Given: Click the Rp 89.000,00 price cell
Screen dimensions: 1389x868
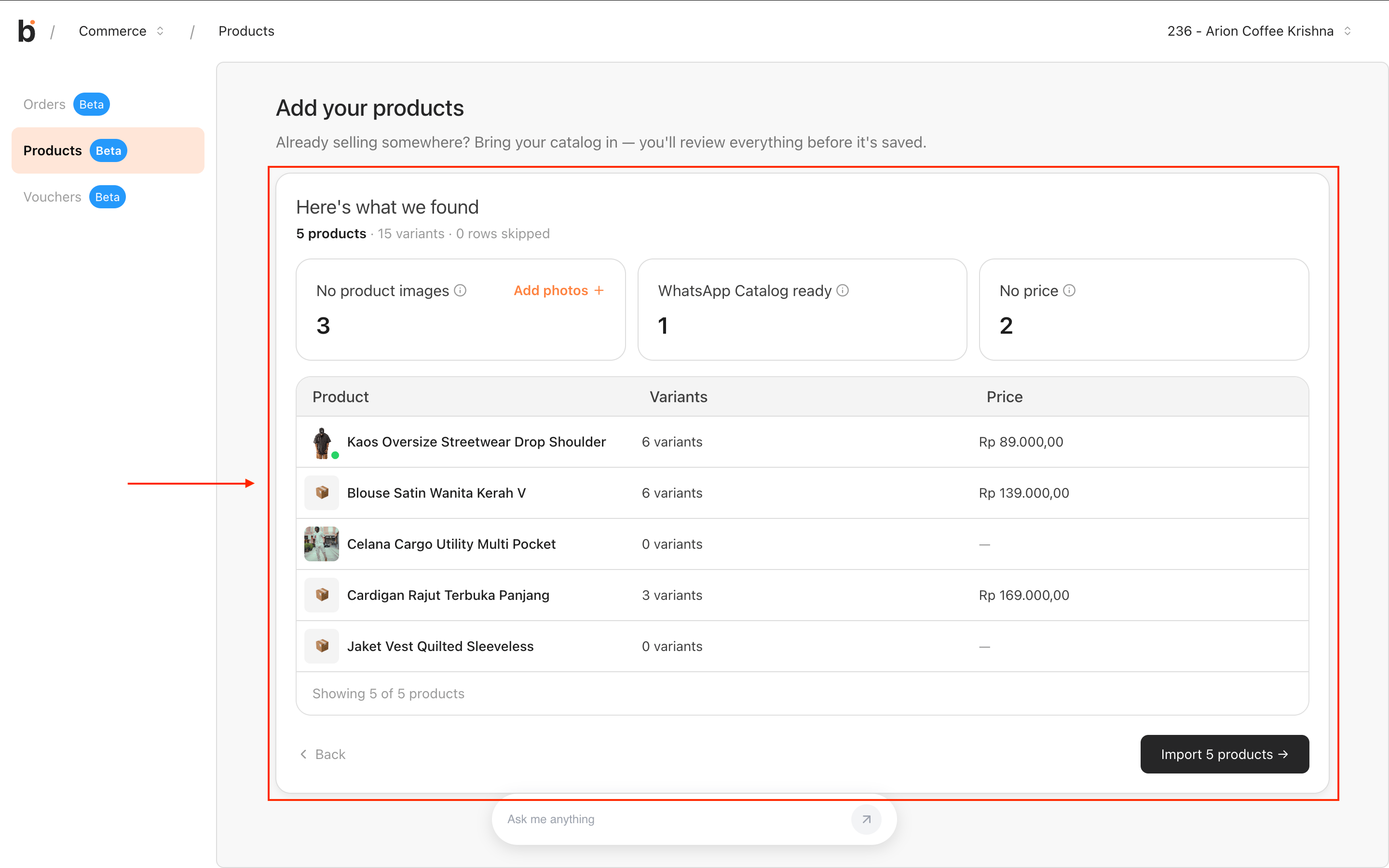Looking at the screenshot, I should click(x=1021, y=442).
